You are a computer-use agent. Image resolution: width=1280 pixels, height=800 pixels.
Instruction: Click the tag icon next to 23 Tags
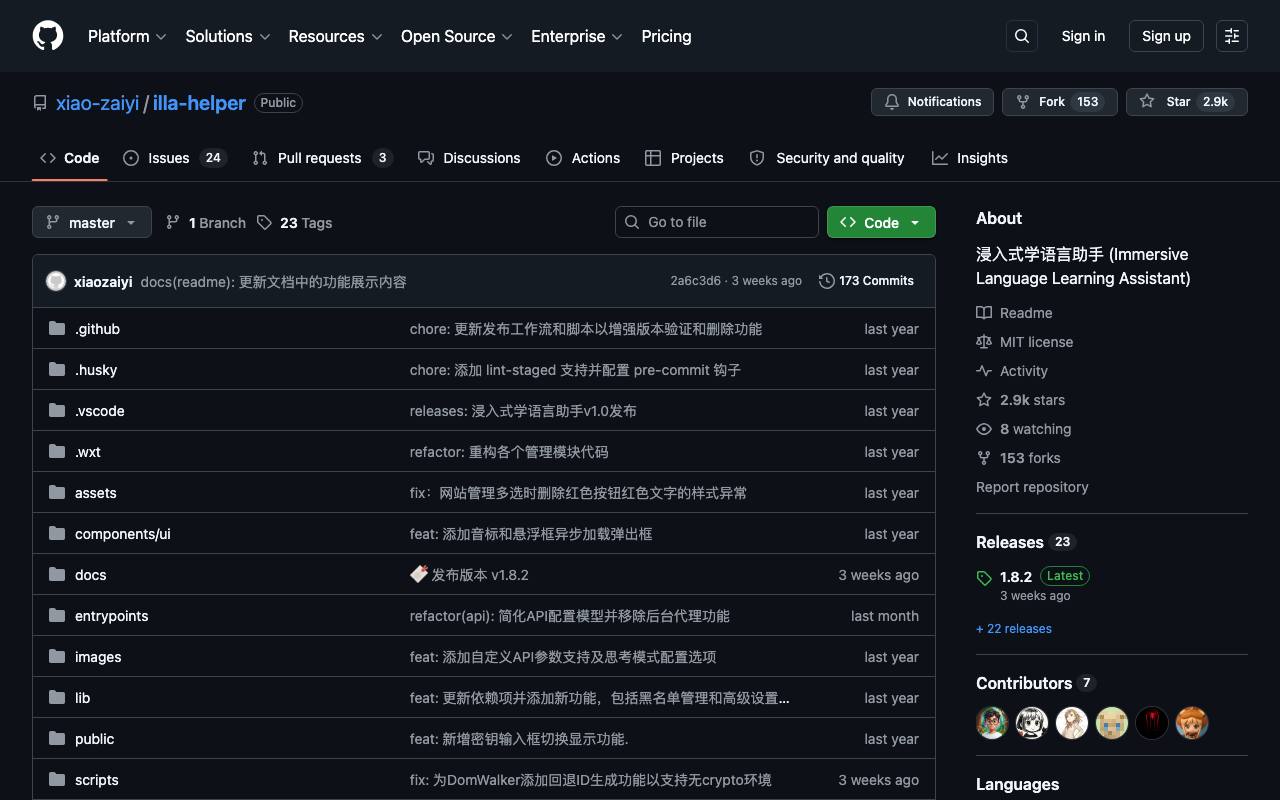coord(264,222)
